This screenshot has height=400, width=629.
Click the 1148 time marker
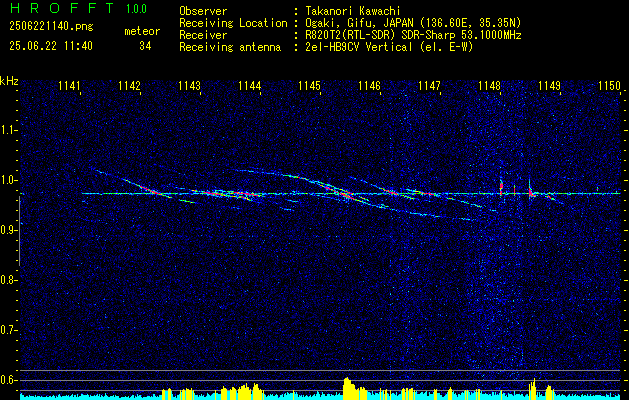(x=490, y=86)
